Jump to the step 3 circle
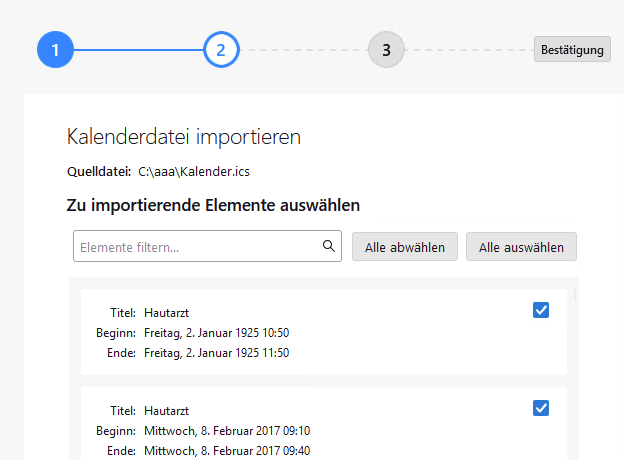This screenshot has height=460, width=624. pyautogui.click(x=386, y=49)
